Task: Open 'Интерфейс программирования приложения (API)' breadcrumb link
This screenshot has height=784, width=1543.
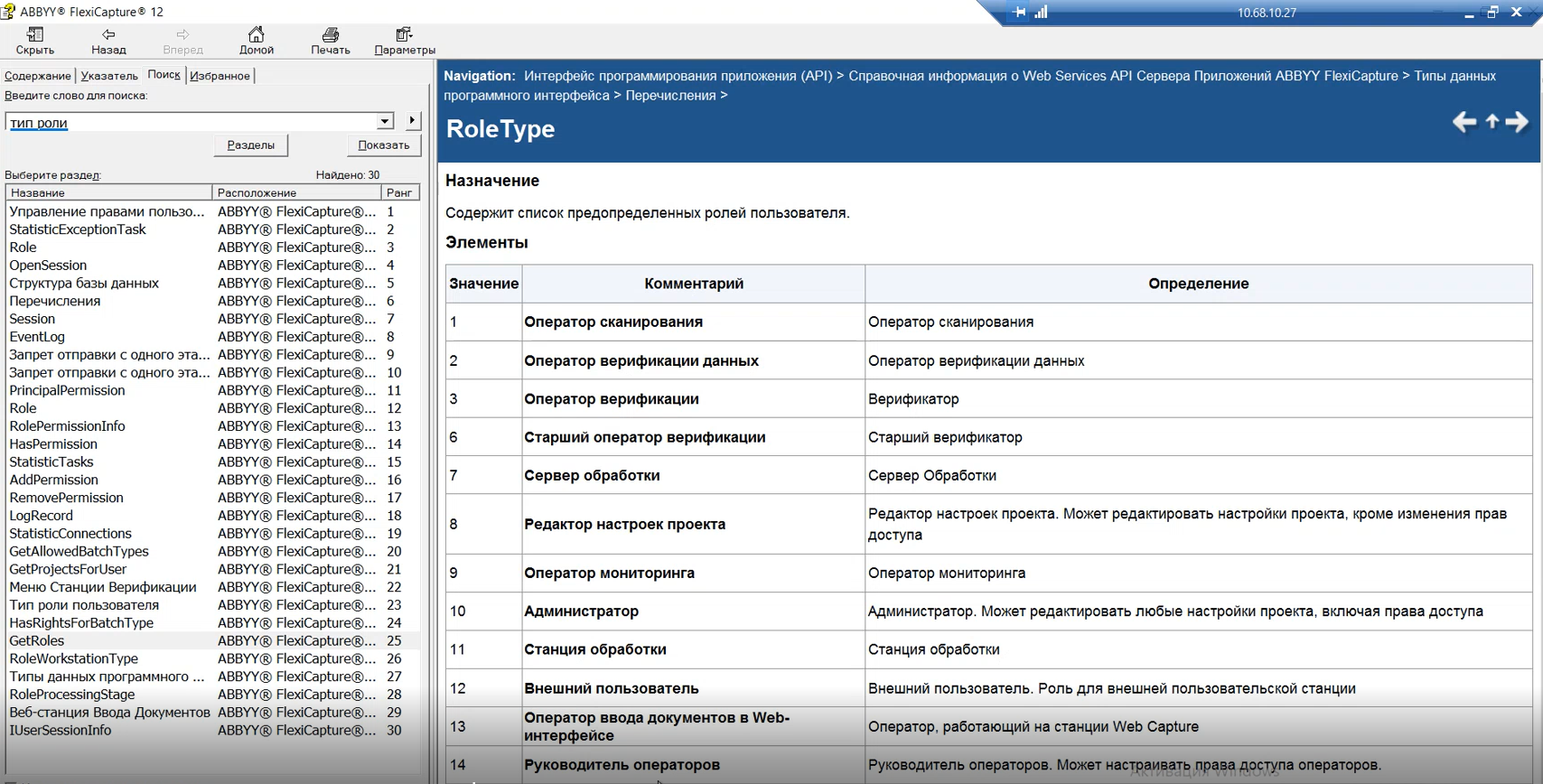Action: coord(678,76)
